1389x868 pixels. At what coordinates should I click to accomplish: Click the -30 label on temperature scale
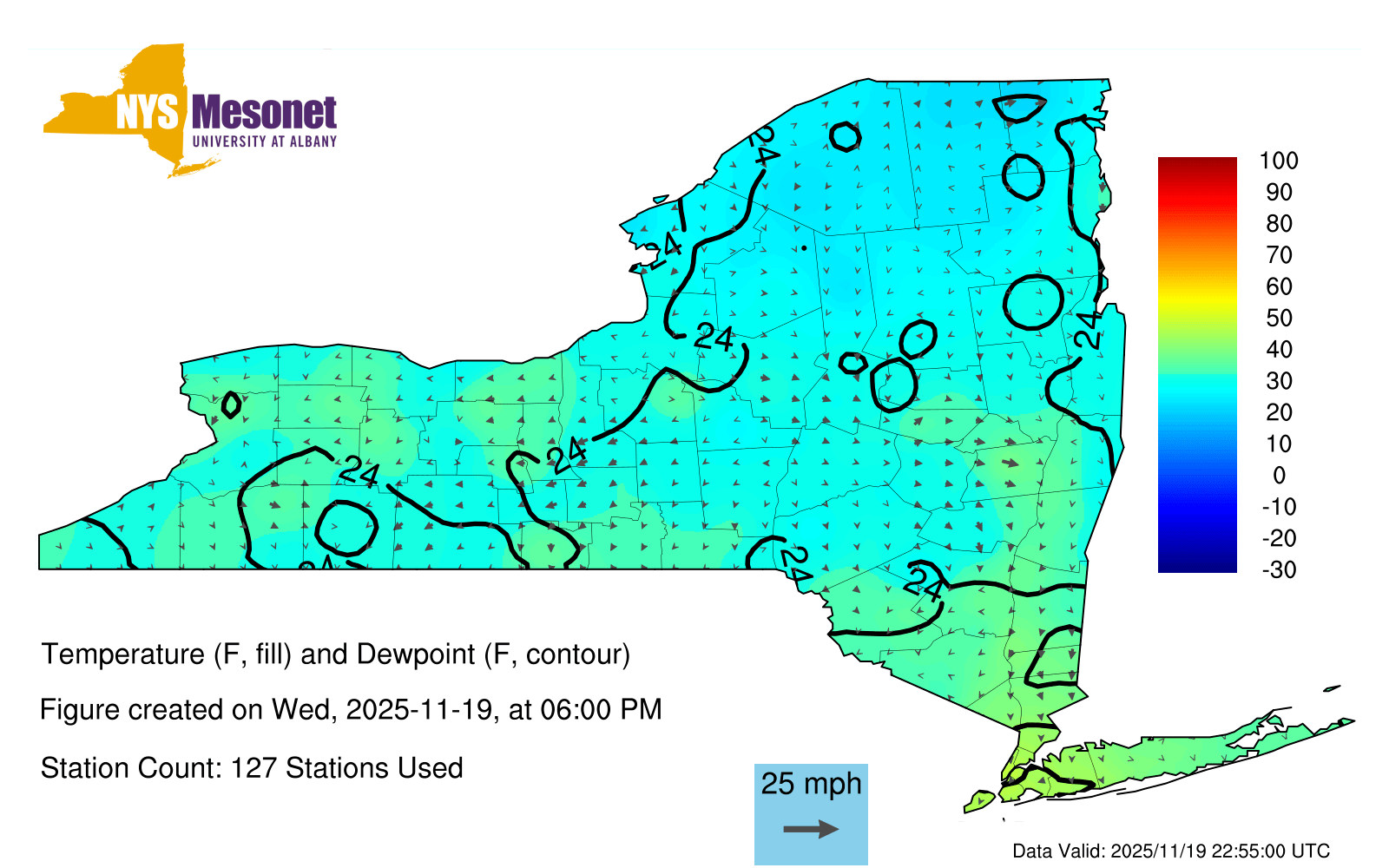click(1279, 570)
